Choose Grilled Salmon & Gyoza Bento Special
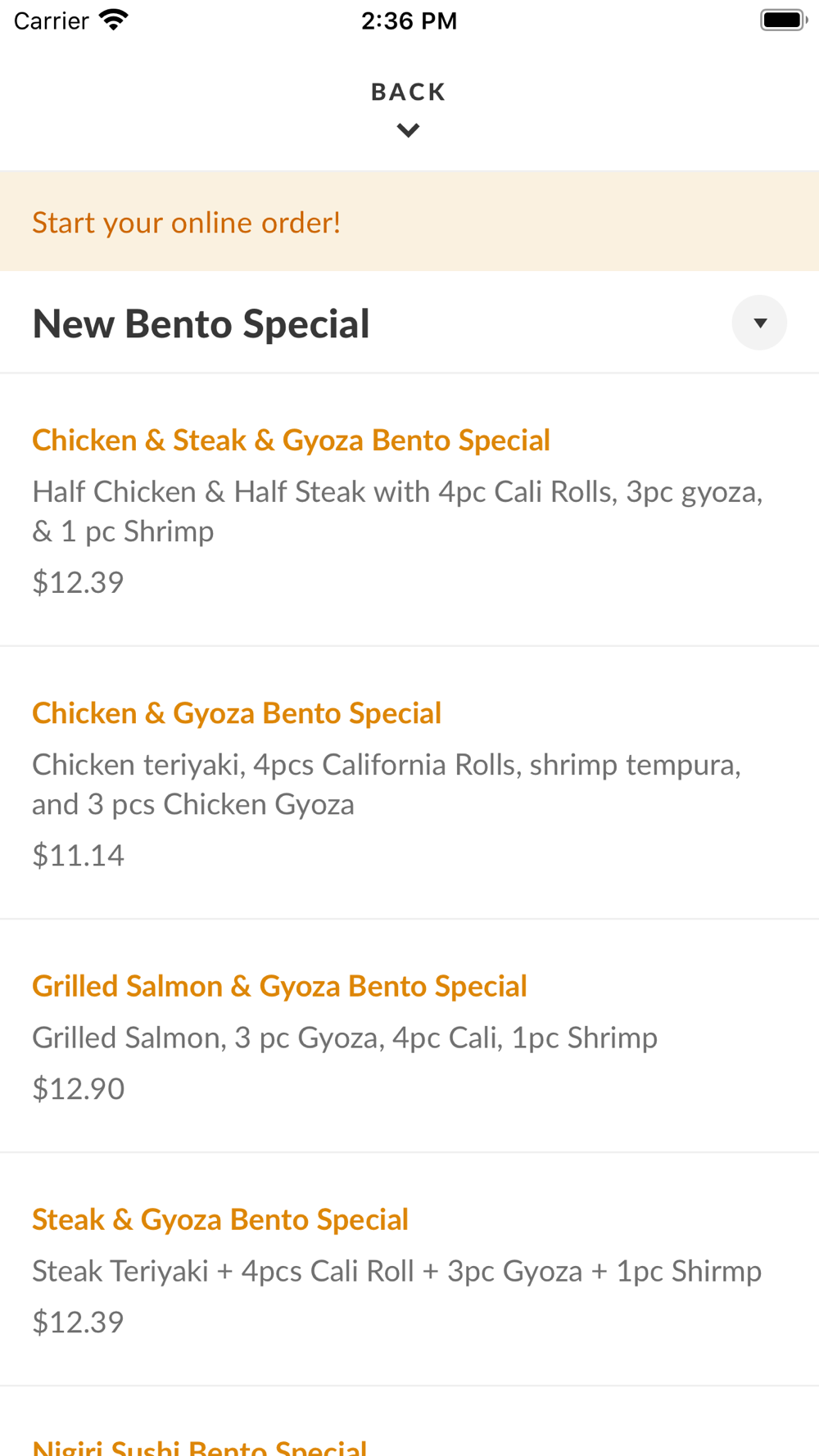 pyautogui.click(x=279, y=986)
